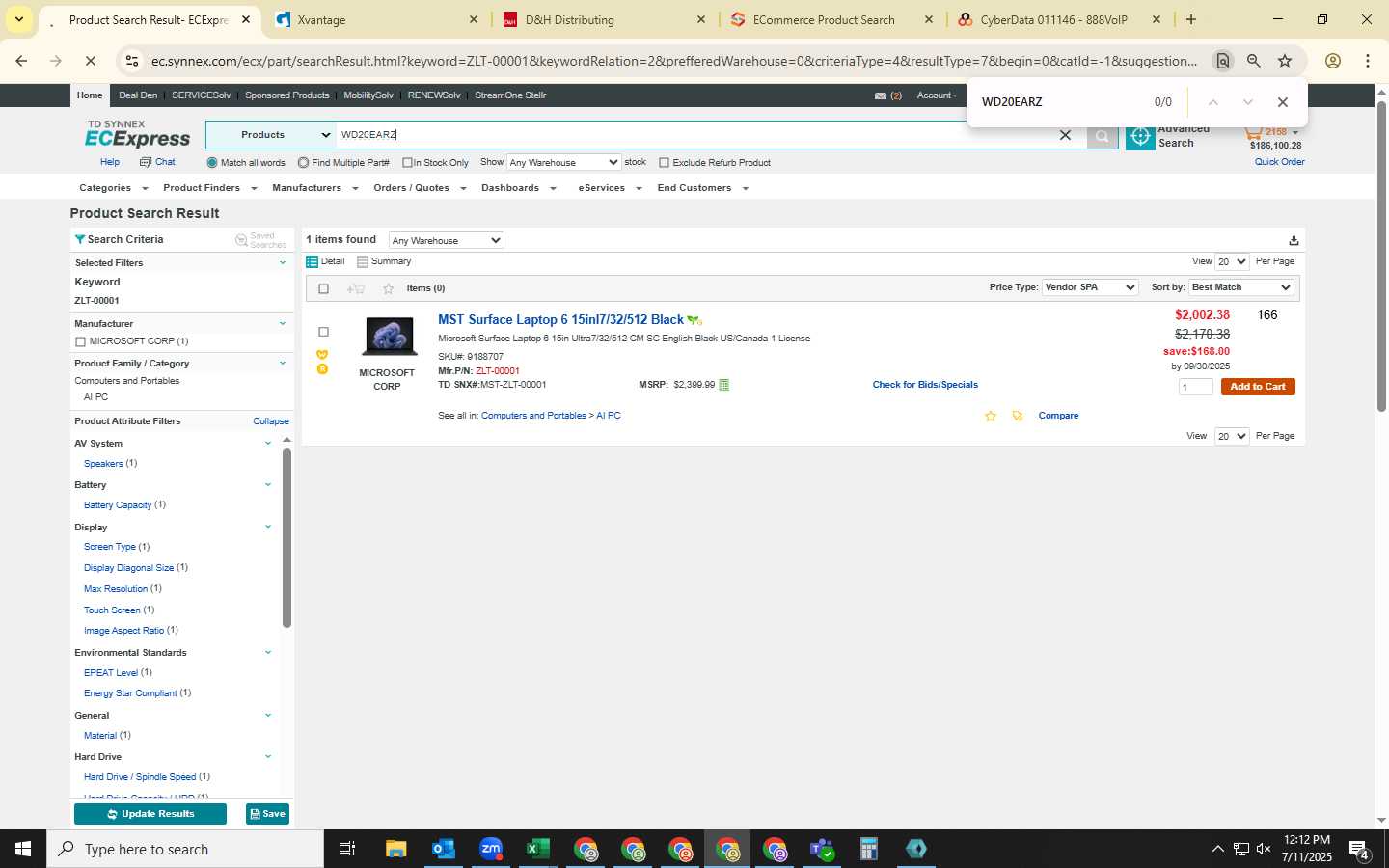Click the page vertical scrollbar
The image size is (1389, 868).
click(1381, 256)
